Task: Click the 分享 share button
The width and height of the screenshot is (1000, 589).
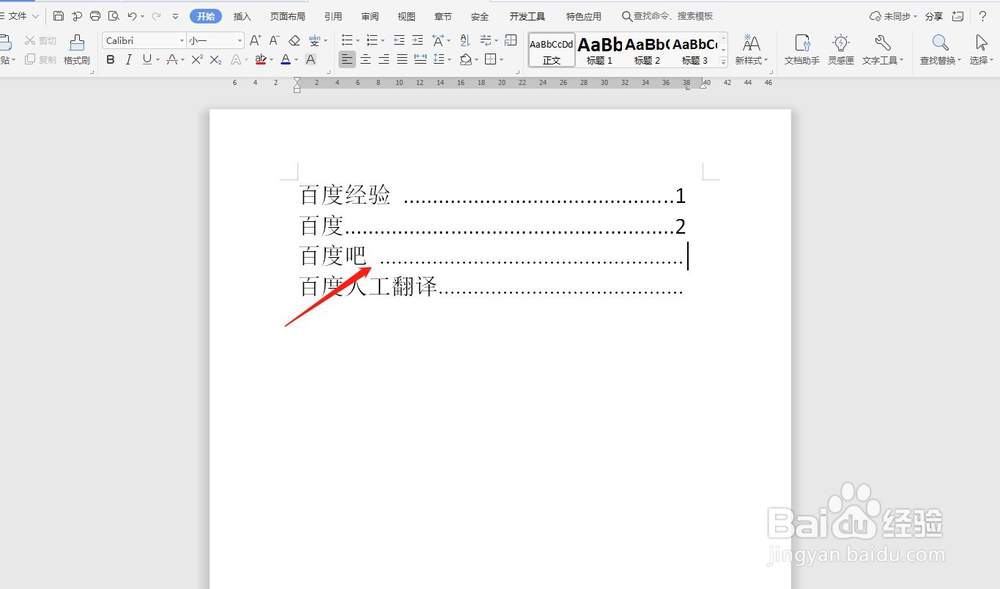Action: [934, 16]
